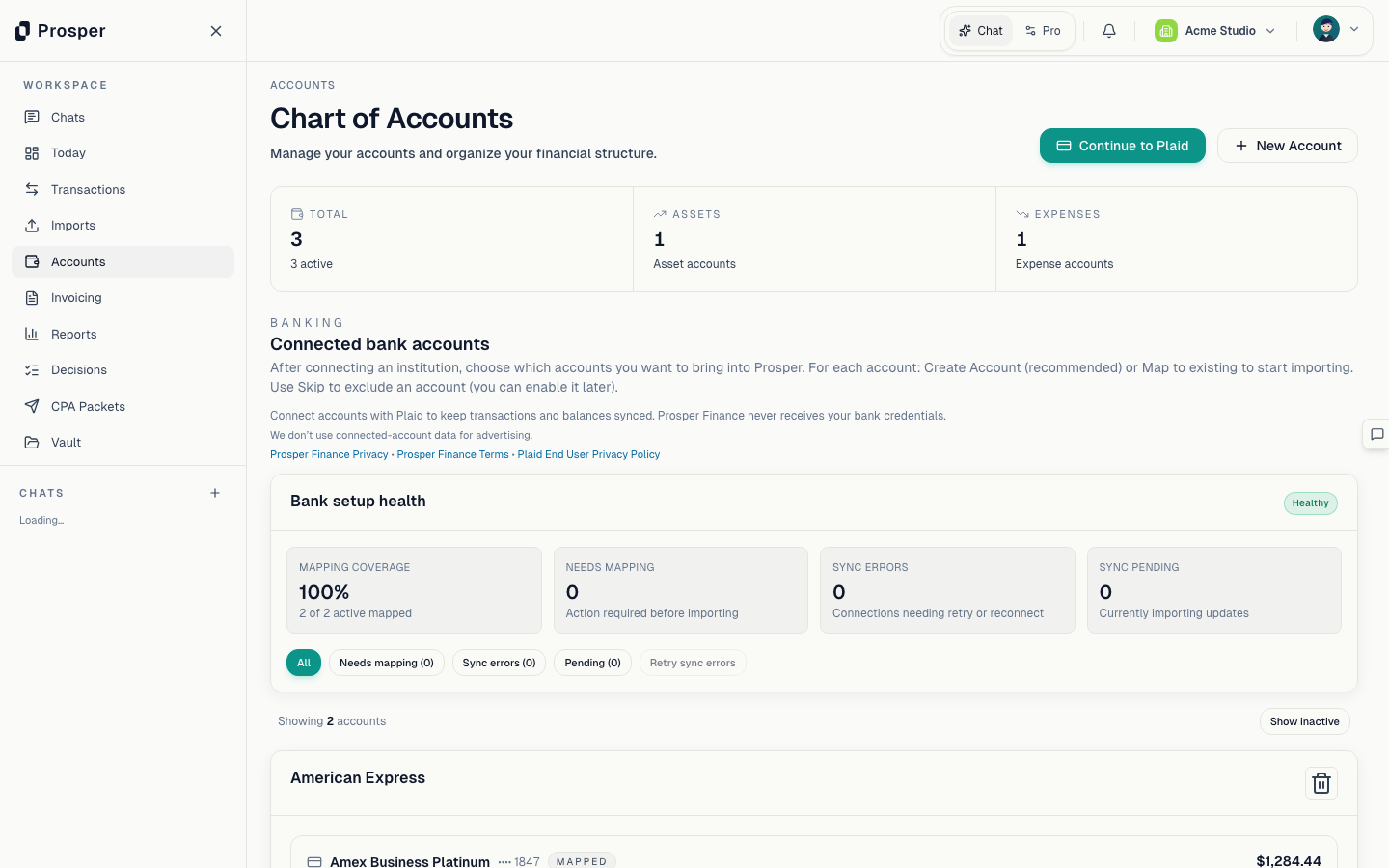
Task: Click the Sync Pending card
Action: (1214, 590)
